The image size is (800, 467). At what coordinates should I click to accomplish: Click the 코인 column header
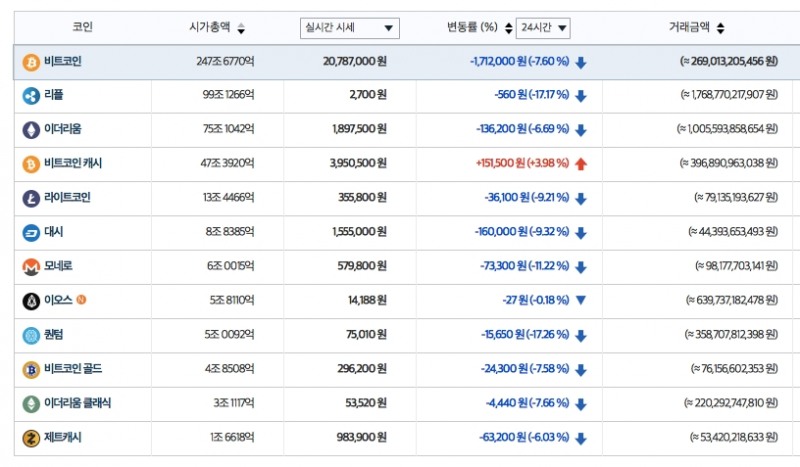(82, 27)
